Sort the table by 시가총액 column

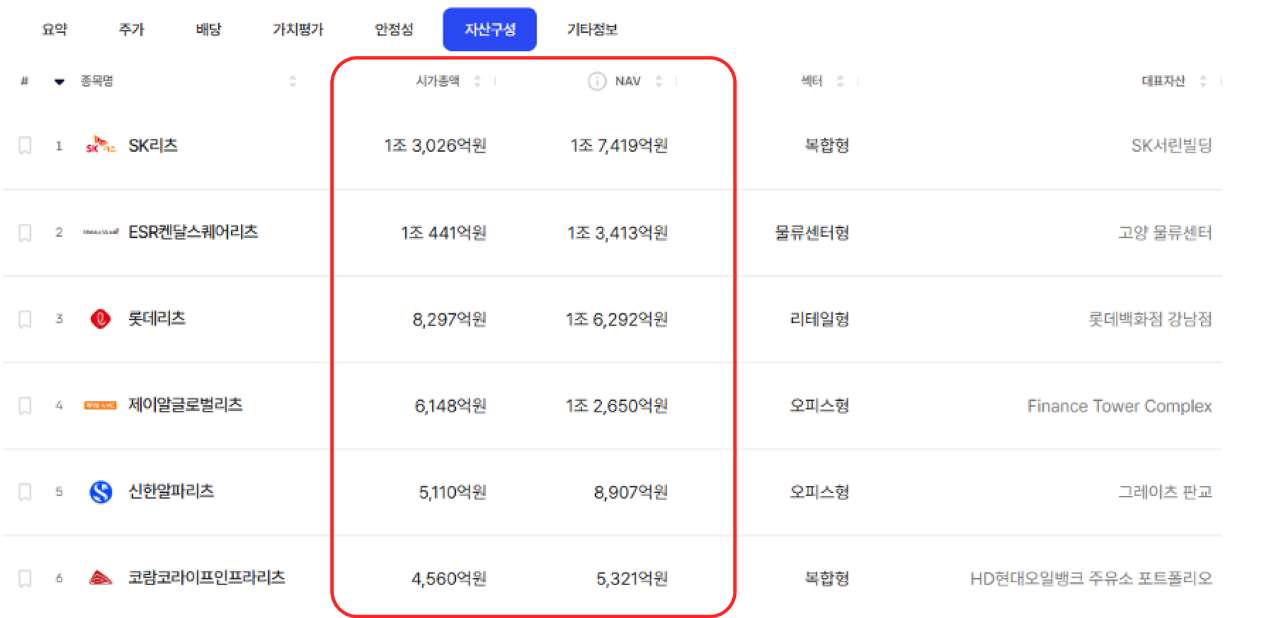point(477,82)
